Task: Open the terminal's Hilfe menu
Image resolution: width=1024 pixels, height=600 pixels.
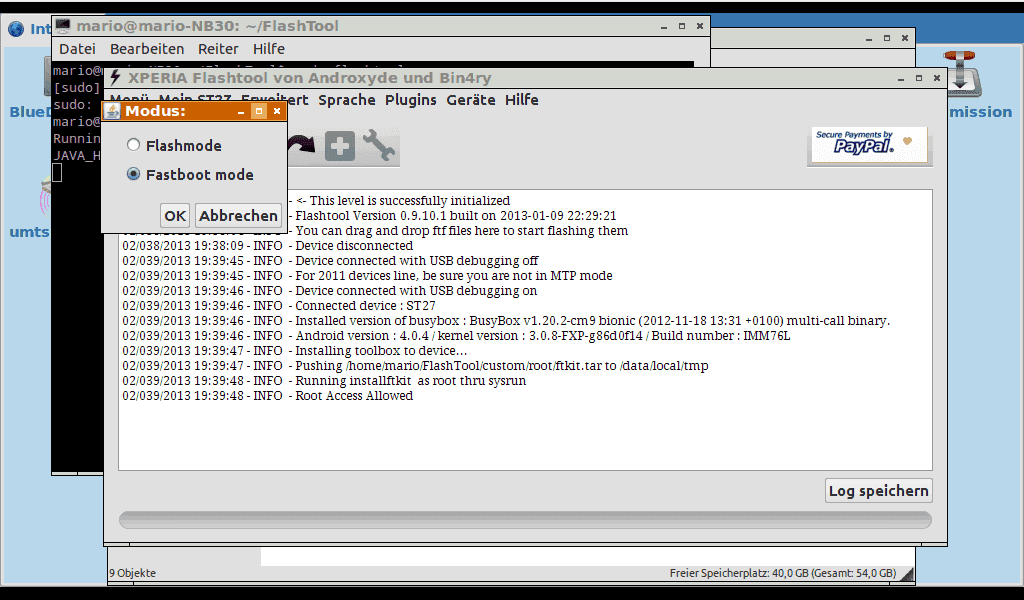Action: point(268,49)
